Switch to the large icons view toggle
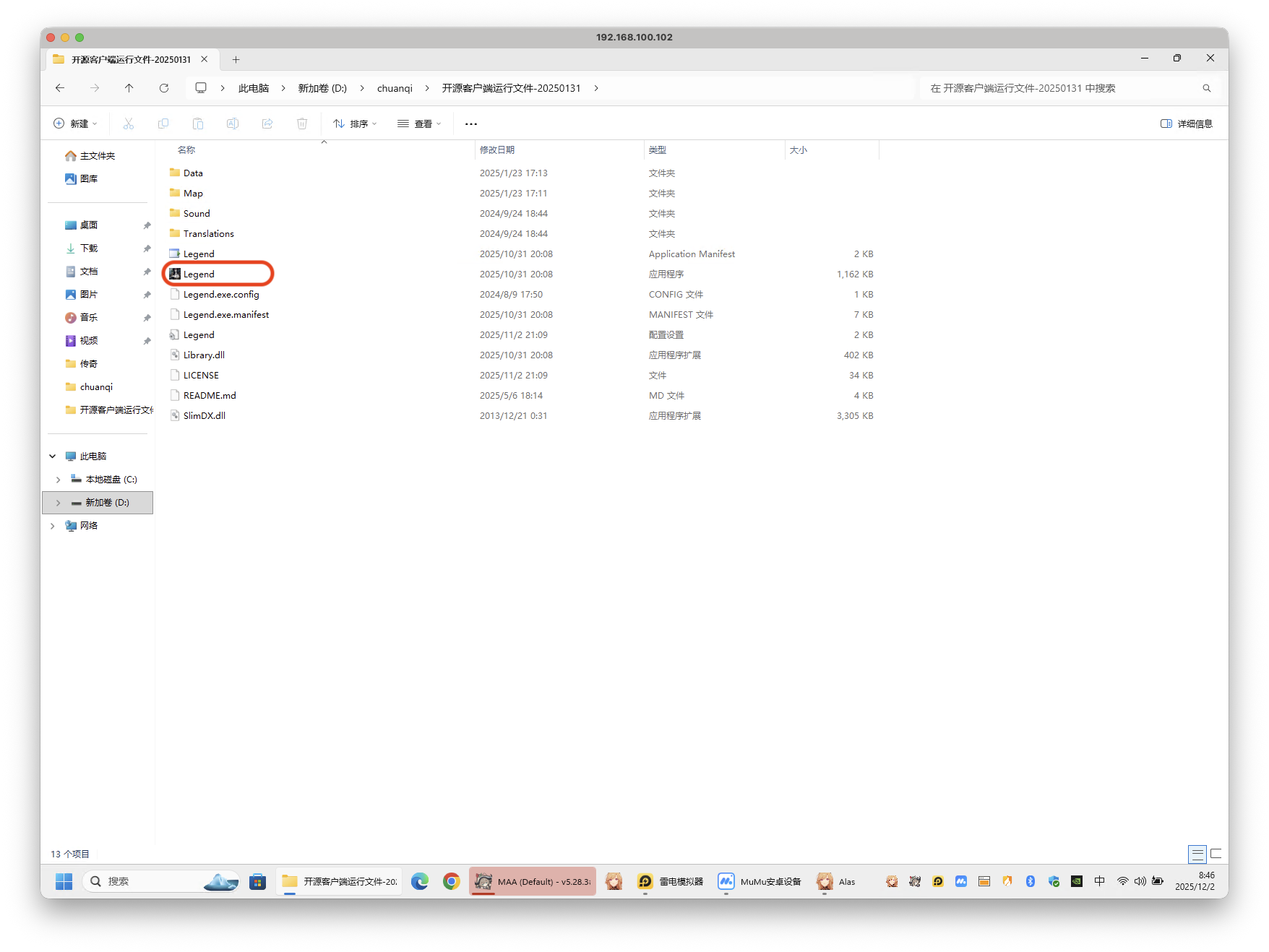Screen dimensions: 1269x952 [x=1216, y=854]
